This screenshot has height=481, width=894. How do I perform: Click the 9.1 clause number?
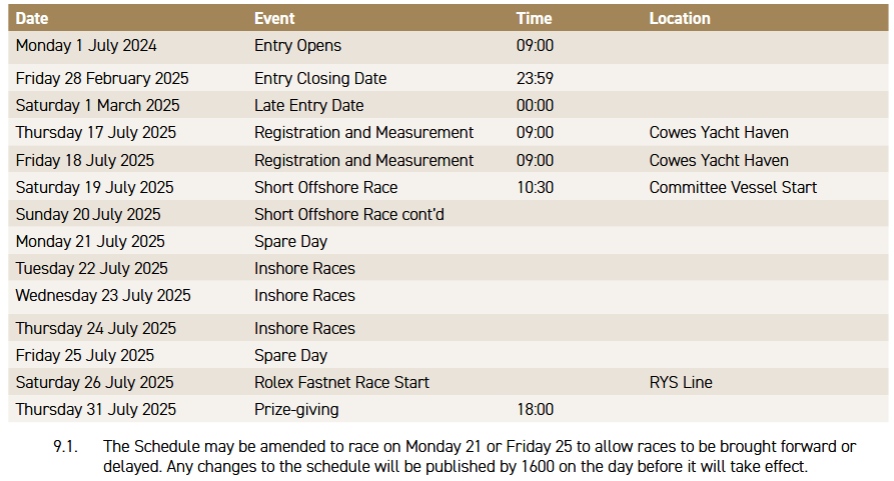point(65,447)
